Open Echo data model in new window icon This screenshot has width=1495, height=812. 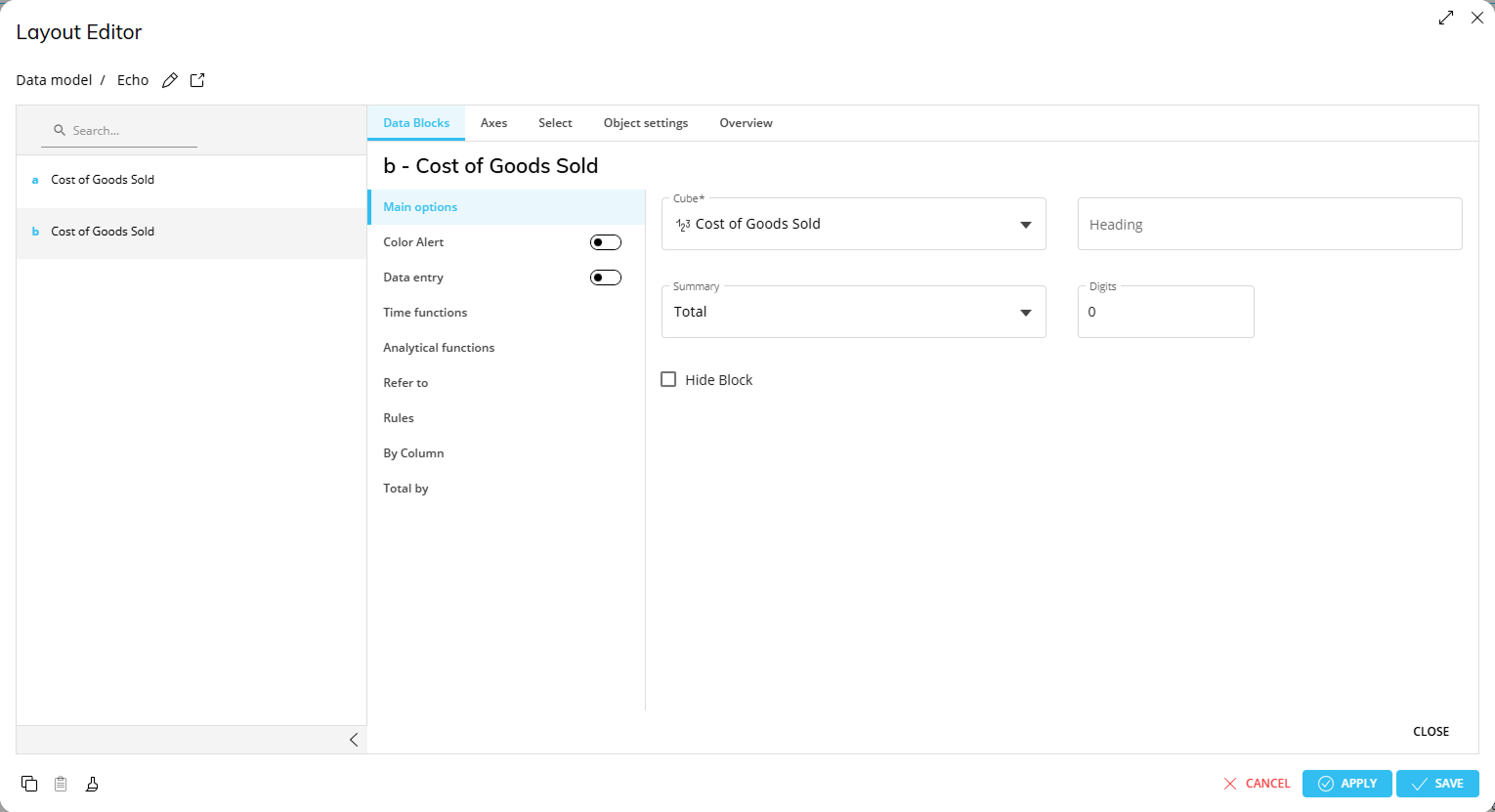pos(197,80)
